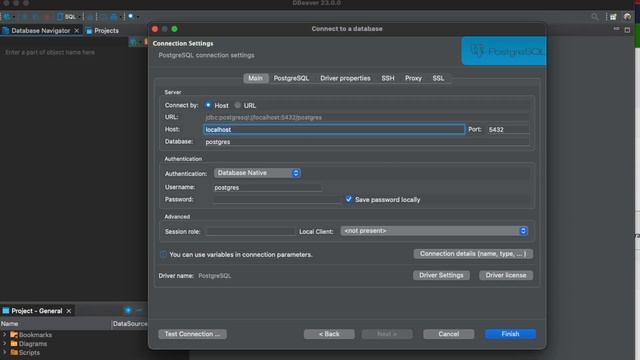Select the Projects tab
Screen dimensions: 640x360
102,31
